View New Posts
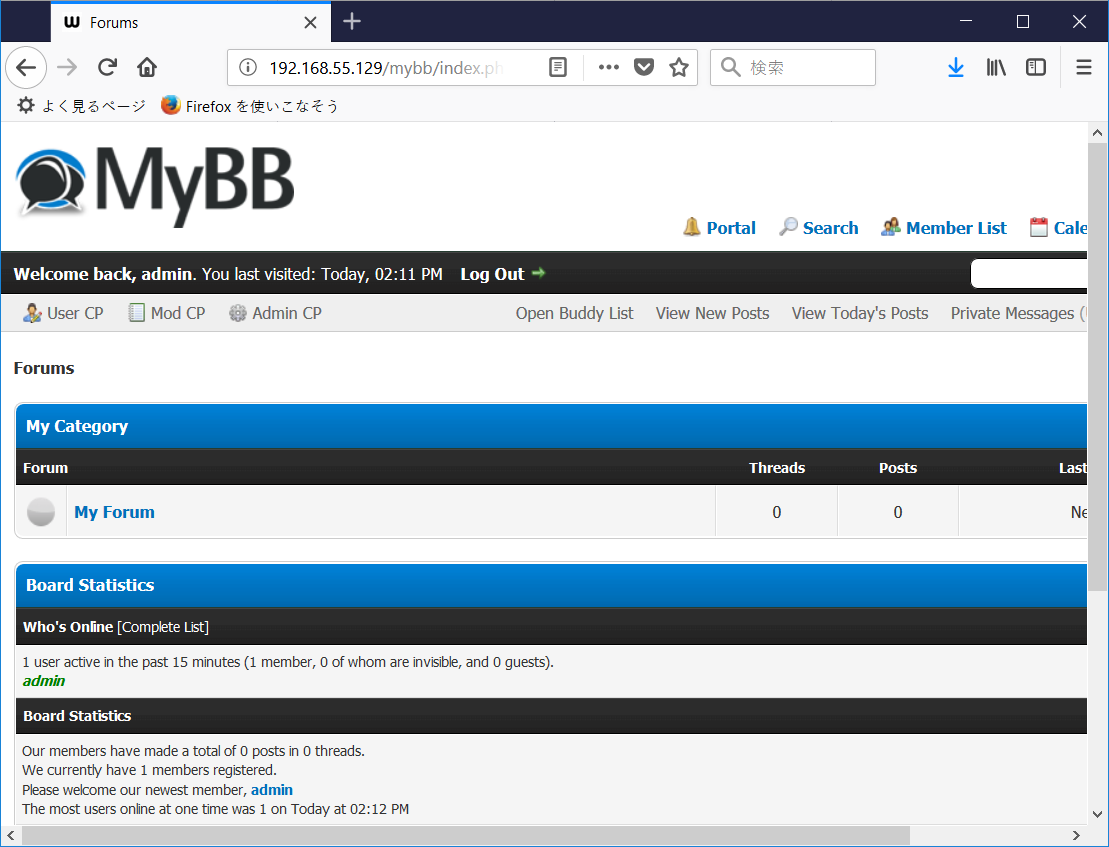 point(712,313)
